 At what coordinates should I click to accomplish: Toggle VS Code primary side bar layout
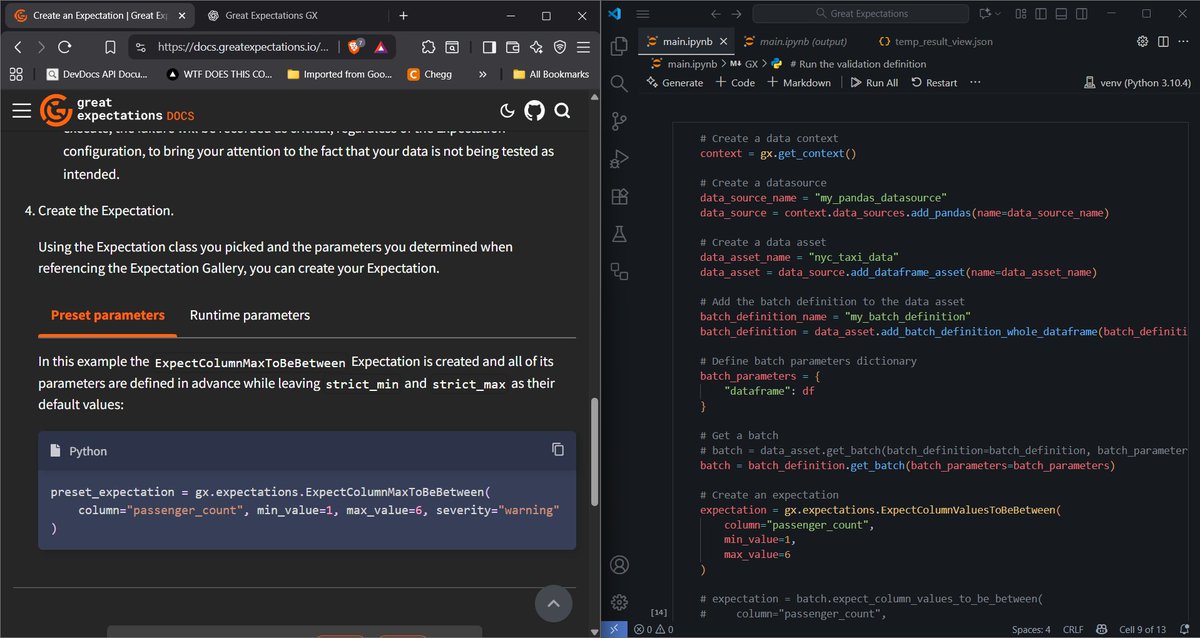(1039, 14)
